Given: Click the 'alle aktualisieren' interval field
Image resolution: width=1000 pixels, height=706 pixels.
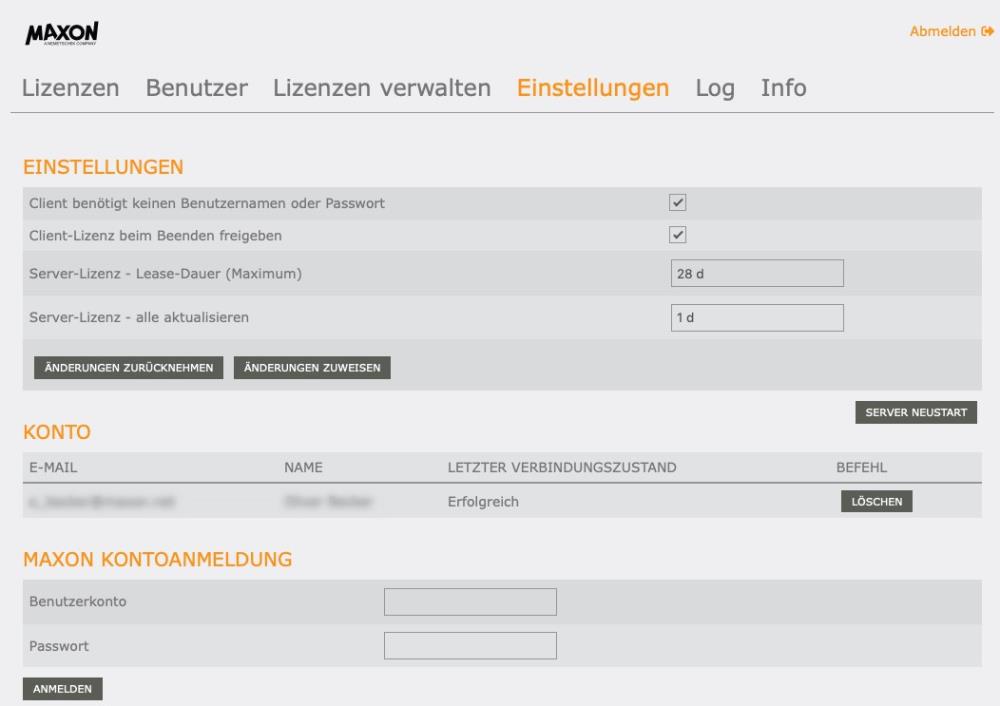Looking at the screenshot, I should (757, 318).
